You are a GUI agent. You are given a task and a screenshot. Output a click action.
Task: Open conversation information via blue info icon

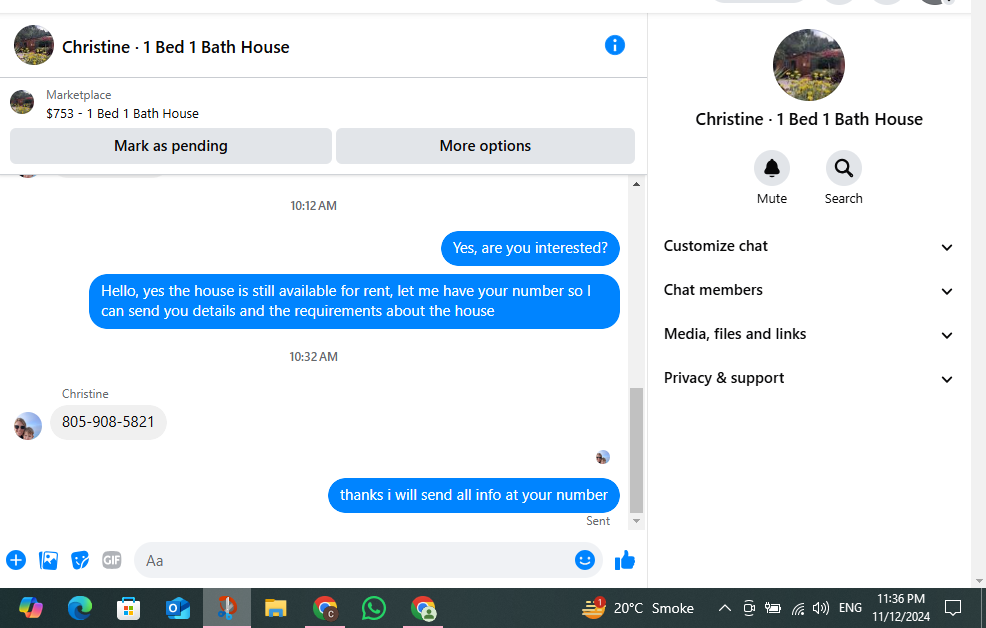click(x=614, y=45)
